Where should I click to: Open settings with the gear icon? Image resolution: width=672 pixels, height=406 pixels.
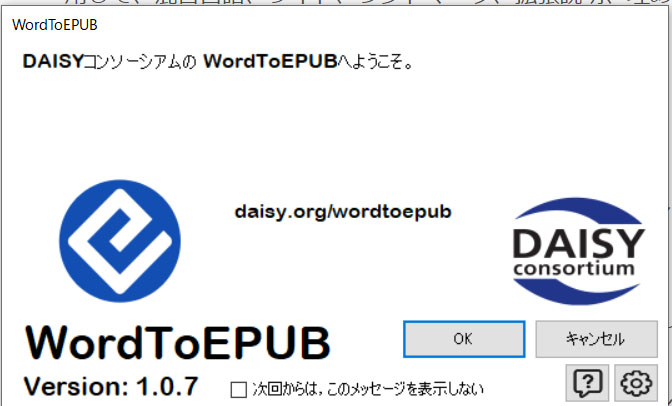636,382
